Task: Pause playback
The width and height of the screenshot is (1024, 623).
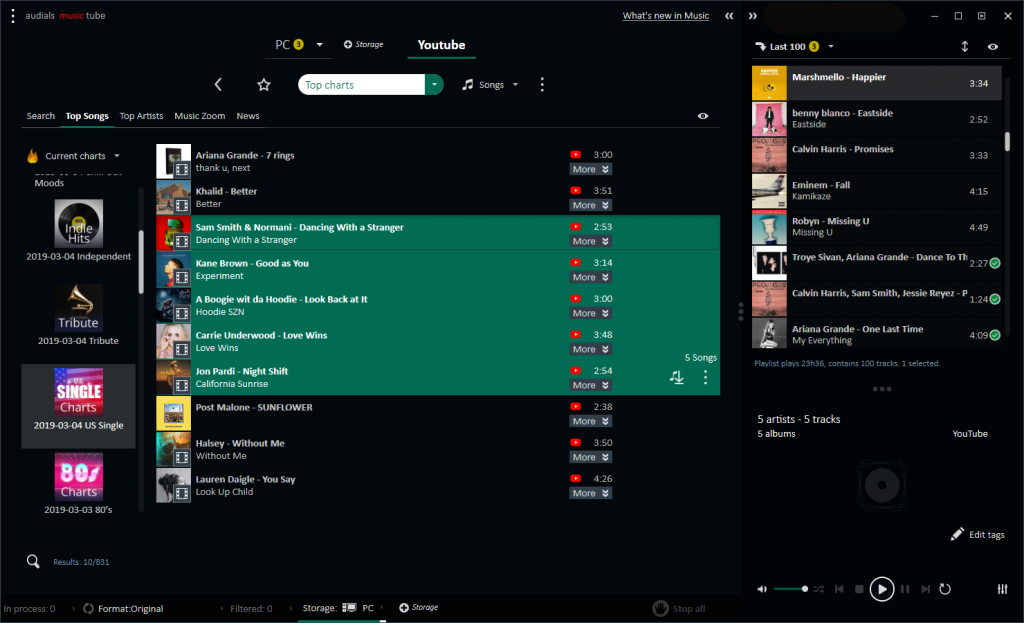Action: coord(904,589)
